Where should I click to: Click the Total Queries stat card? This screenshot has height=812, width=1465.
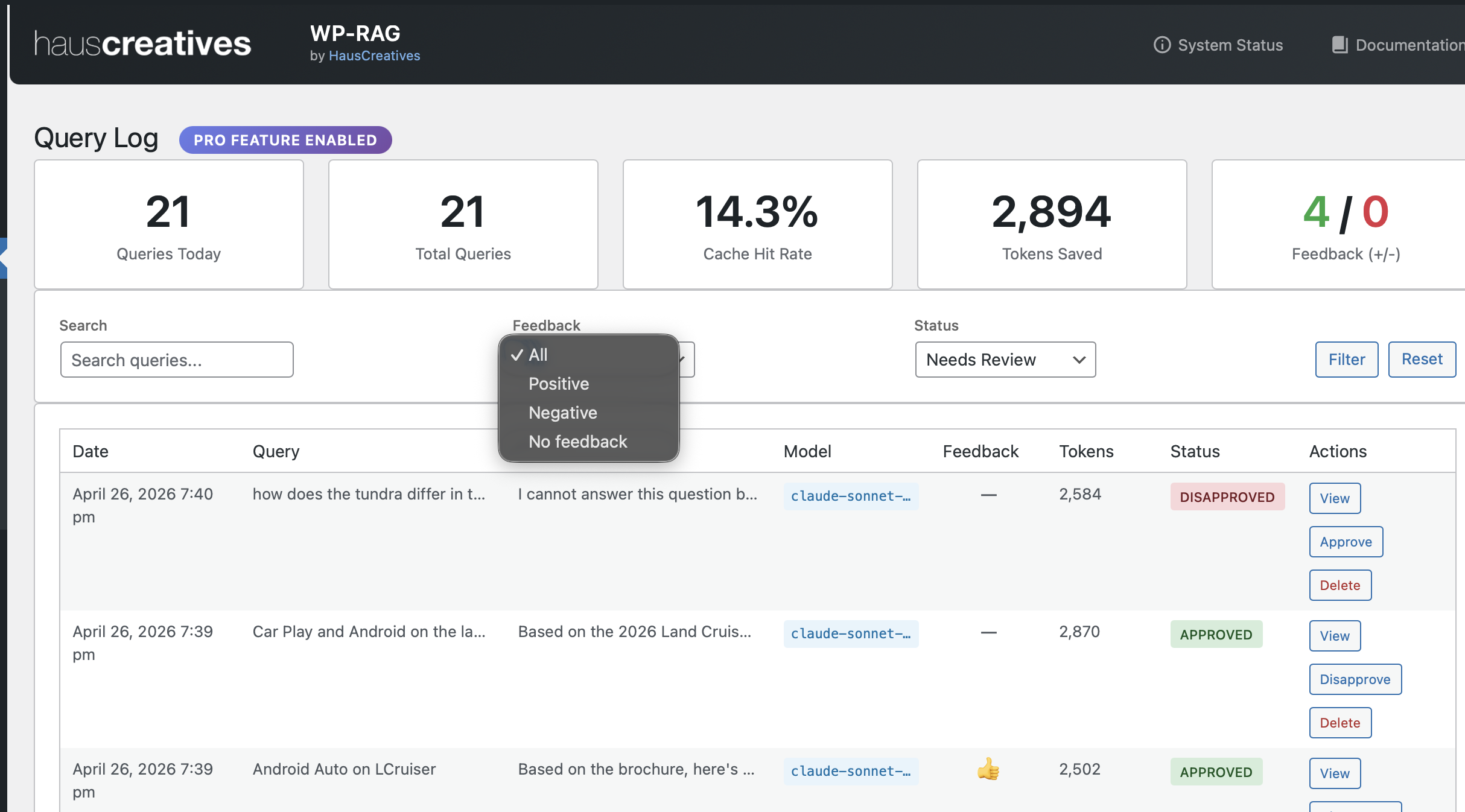[x=463, y=224]
